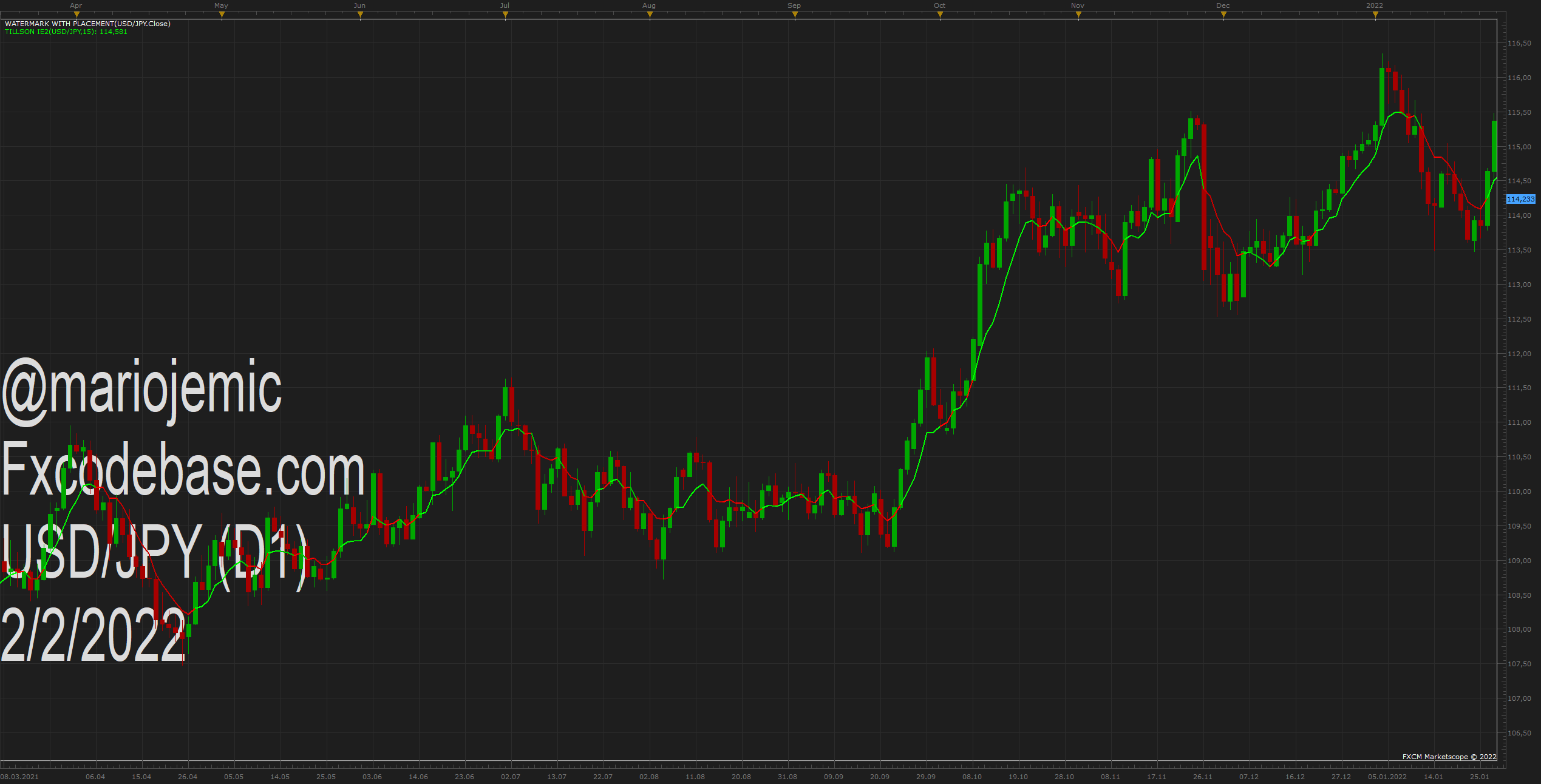The height and width of the screenshot is (784, 1541).
Task: Click the 25.01 date axis label
Action: tap(1480, 777)
